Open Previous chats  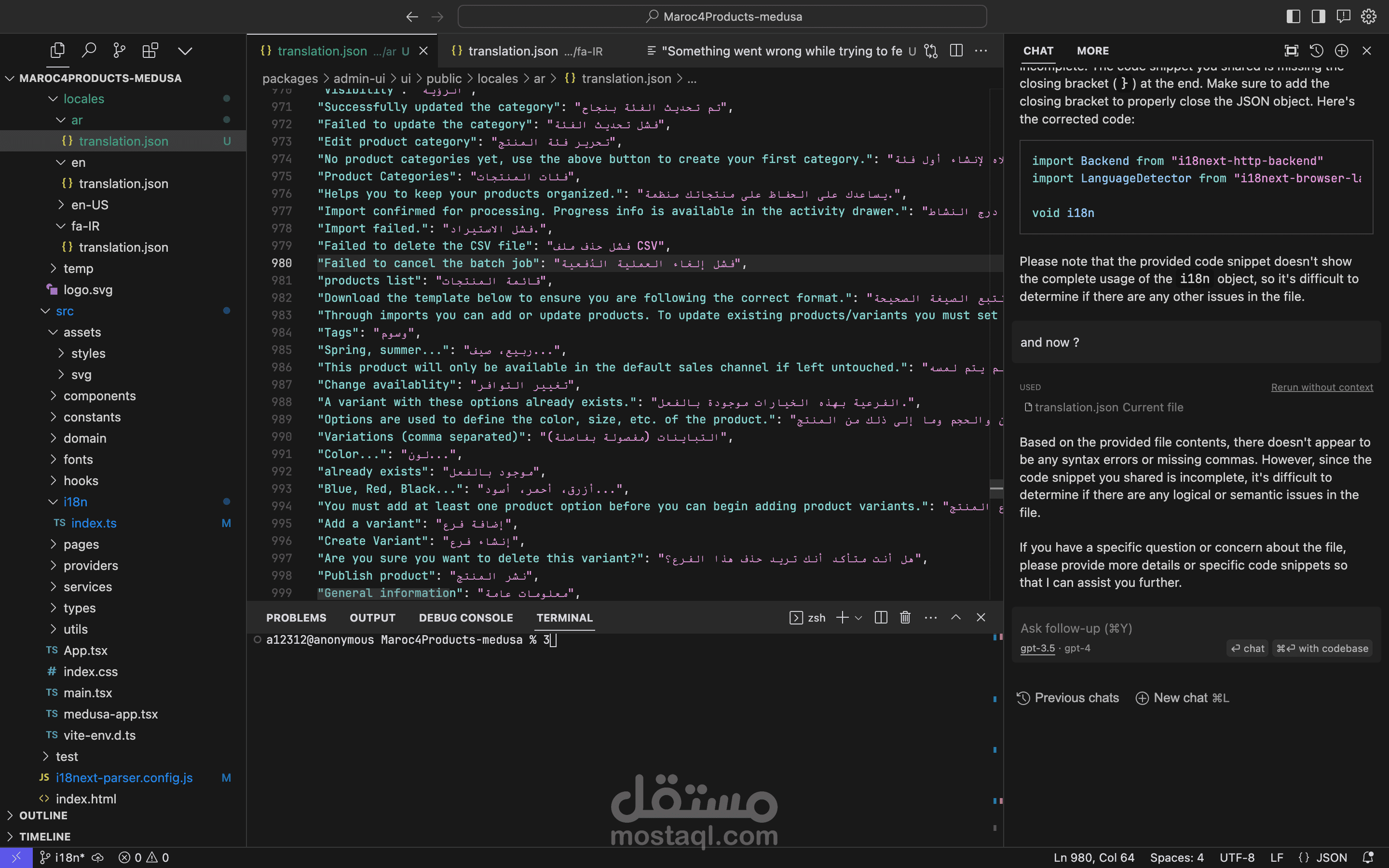coord(1068,698)
